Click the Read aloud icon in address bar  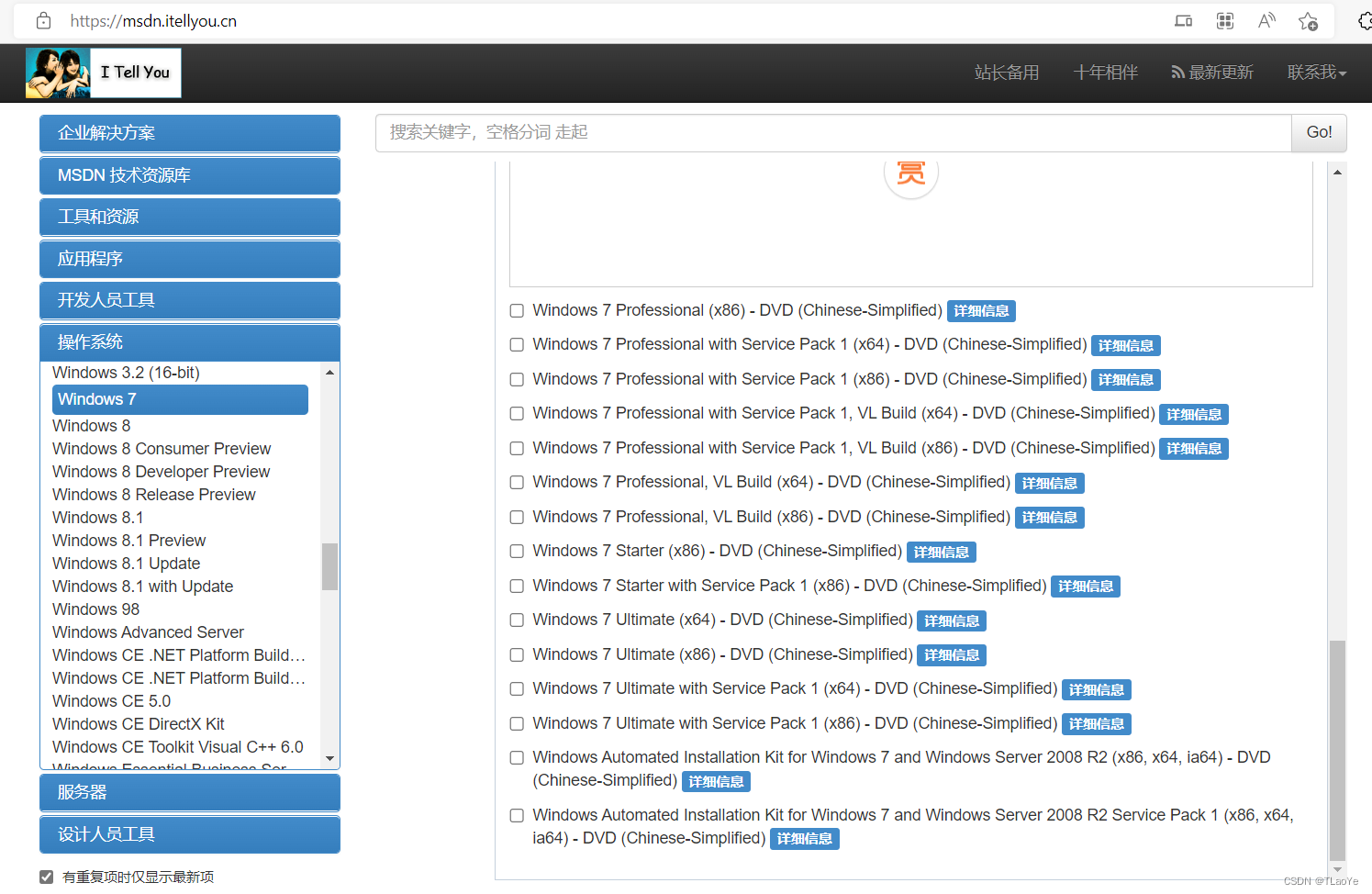1266,20
